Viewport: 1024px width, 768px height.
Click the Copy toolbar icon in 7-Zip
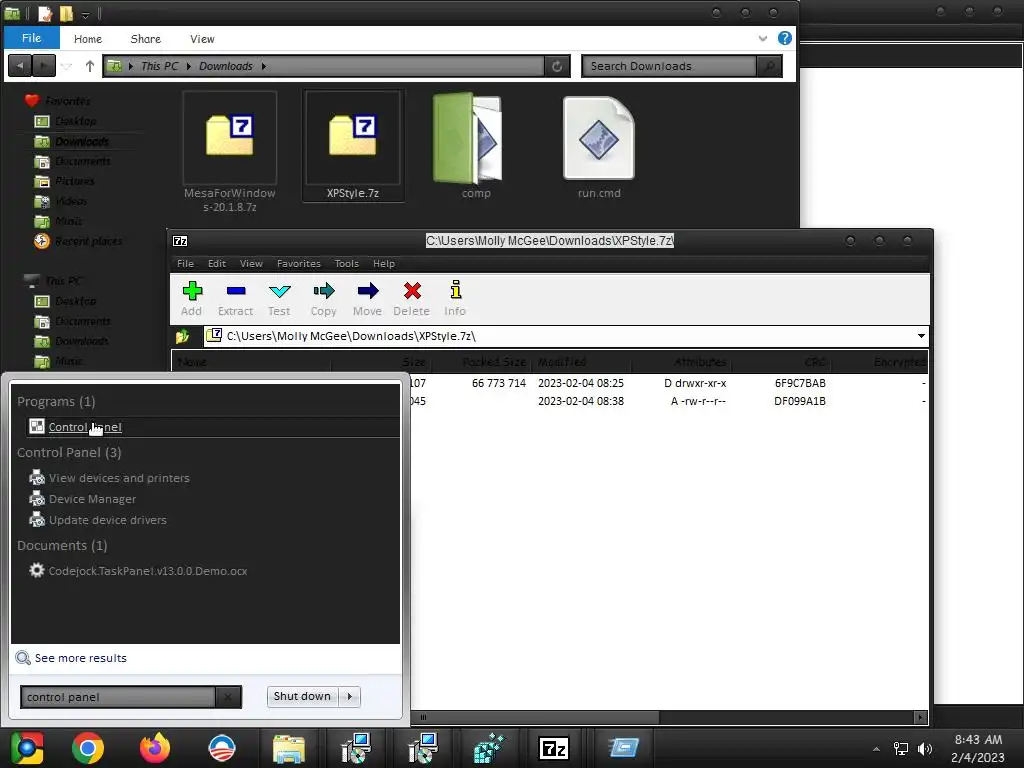(x=323, y=298)
